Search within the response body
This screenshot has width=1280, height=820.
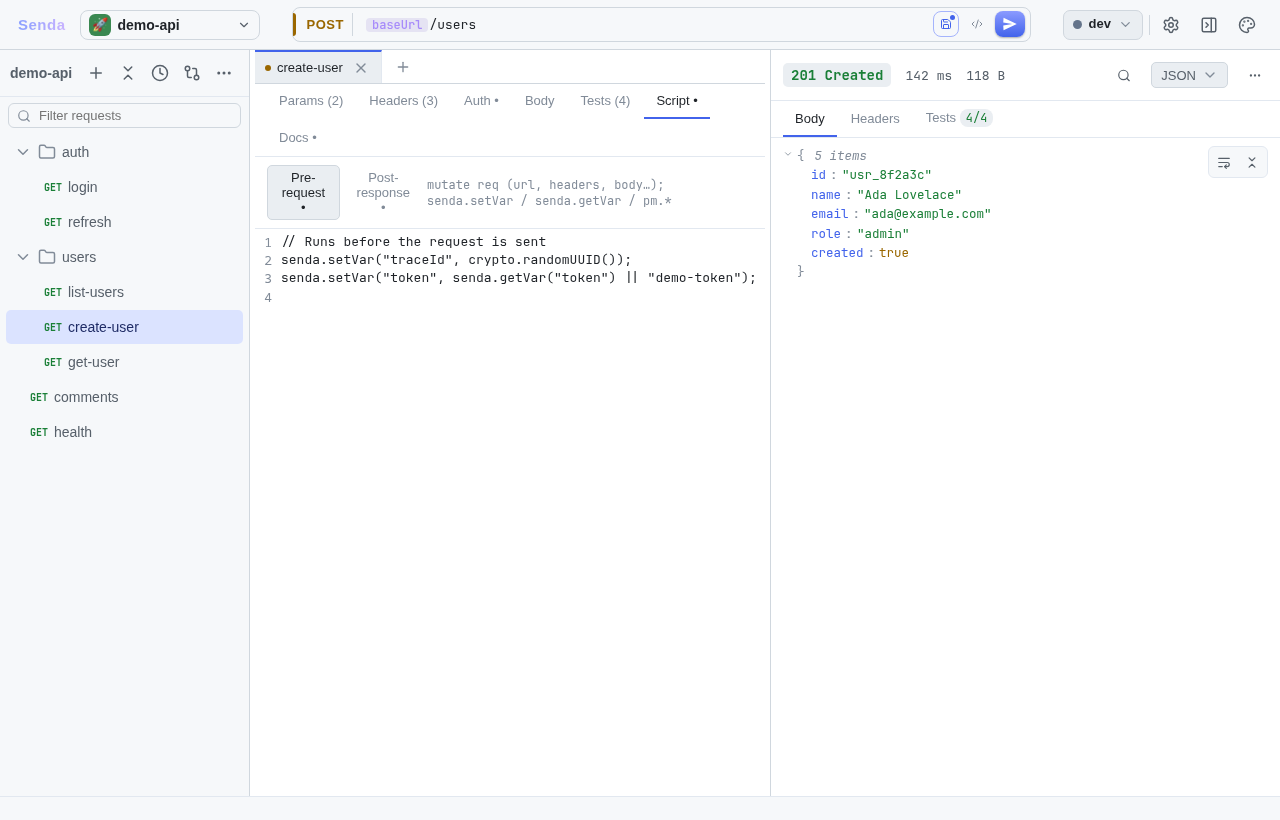pyautogui.click(x=1124, y=75)
